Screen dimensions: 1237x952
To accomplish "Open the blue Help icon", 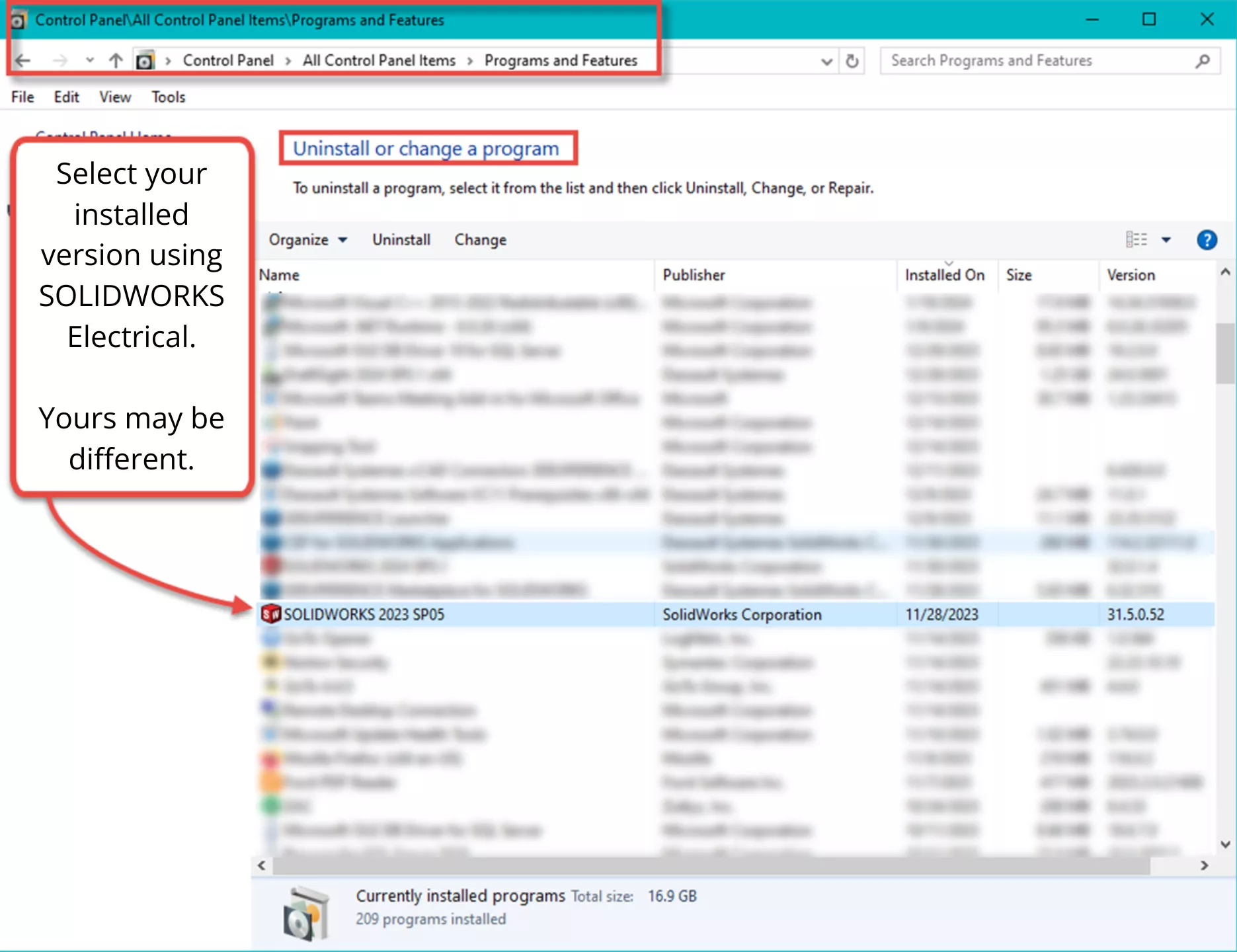I will pos(1207,240).
